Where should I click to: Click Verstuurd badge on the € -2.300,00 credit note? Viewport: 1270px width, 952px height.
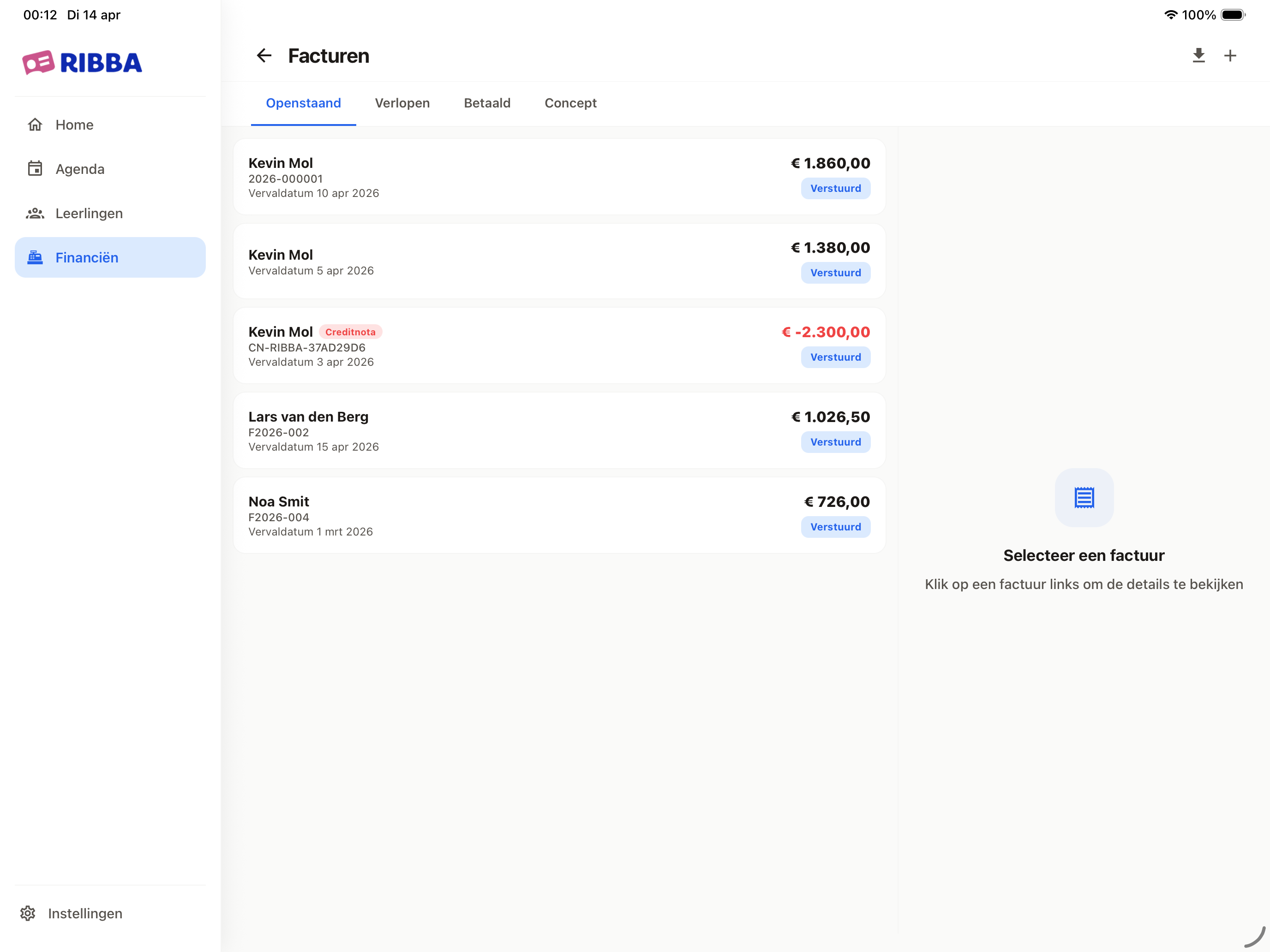pos(835,357)
